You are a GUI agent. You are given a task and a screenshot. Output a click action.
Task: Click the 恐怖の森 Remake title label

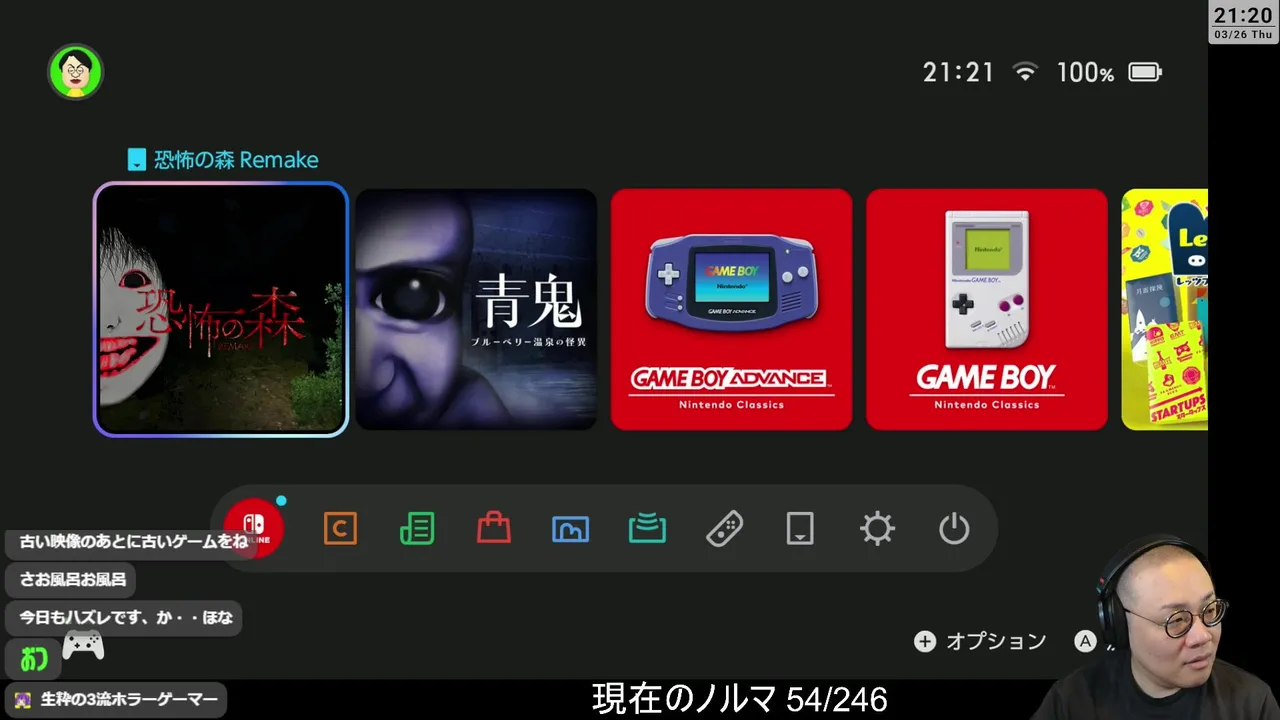[236, 160]
